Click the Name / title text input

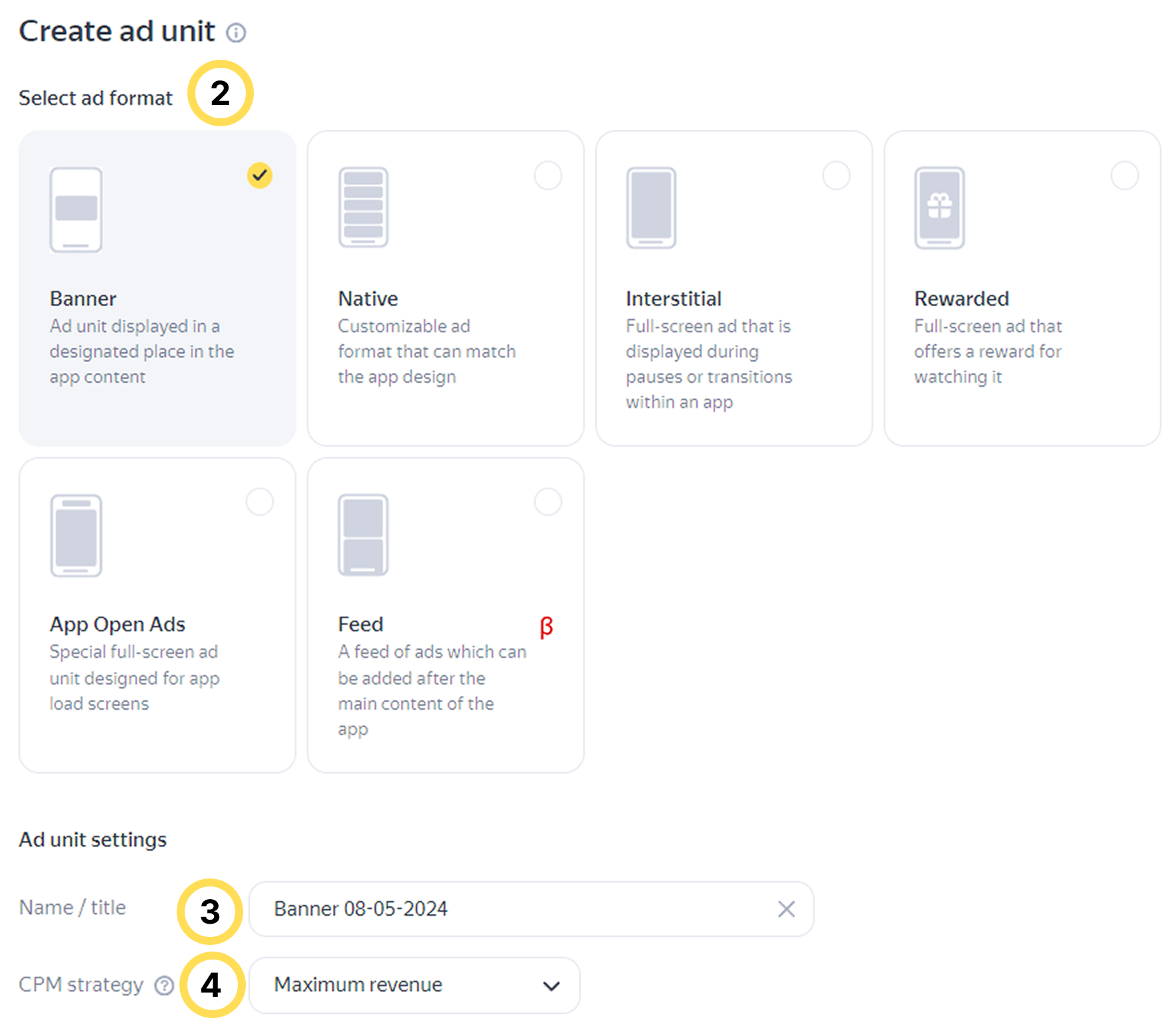tap(518, 909)
